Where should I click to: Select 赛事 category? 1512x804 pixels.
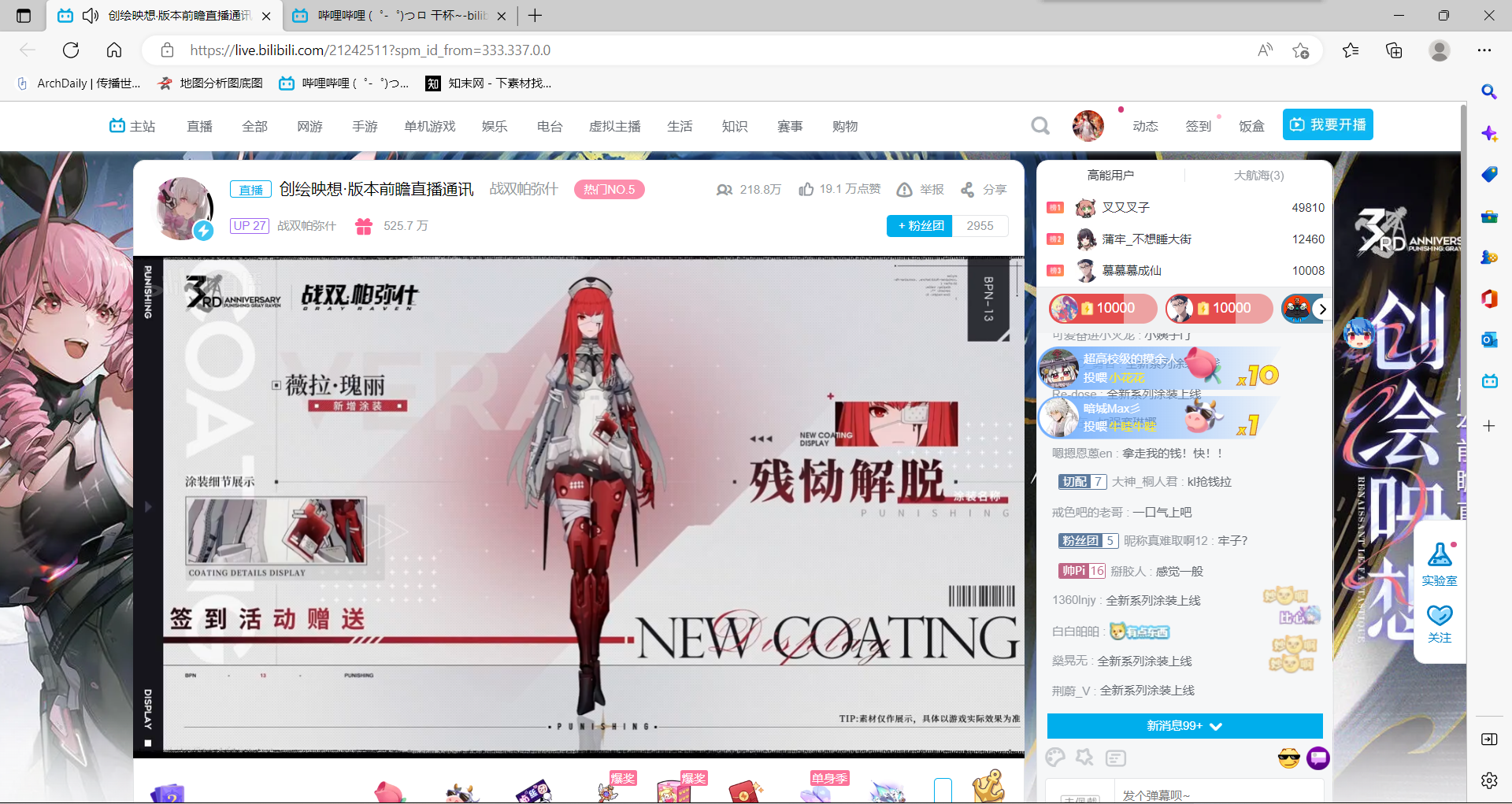(x=790, y=126)
